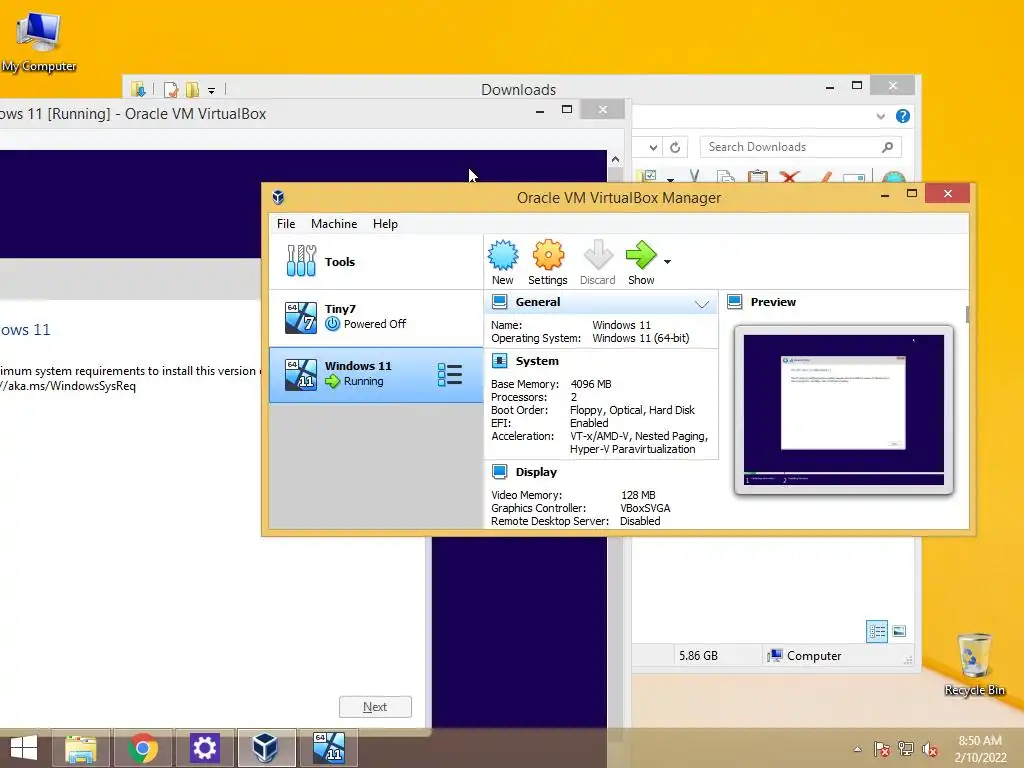Click the cut scissors icon in Downloads
1024x768 pixels.
click(x=694, y=176)
